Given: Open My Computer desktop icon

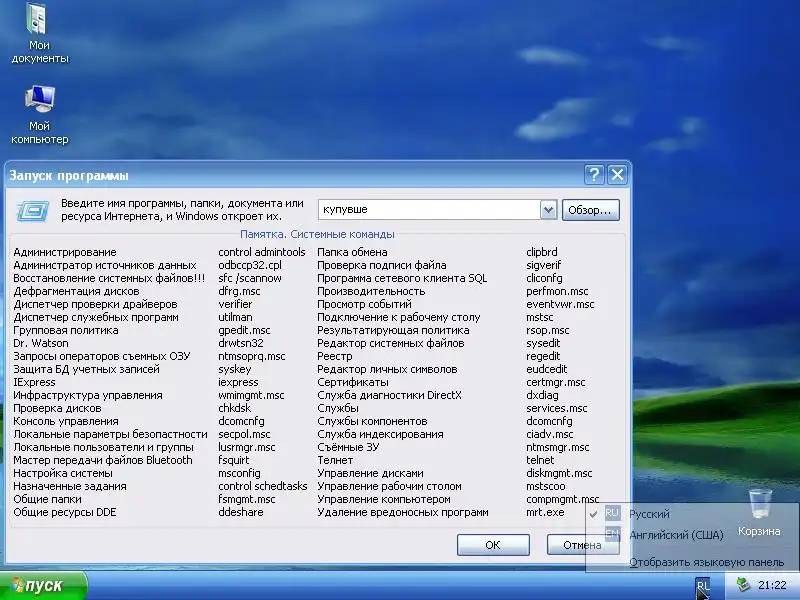Looking at the screenshot, I should pos(39,115).
